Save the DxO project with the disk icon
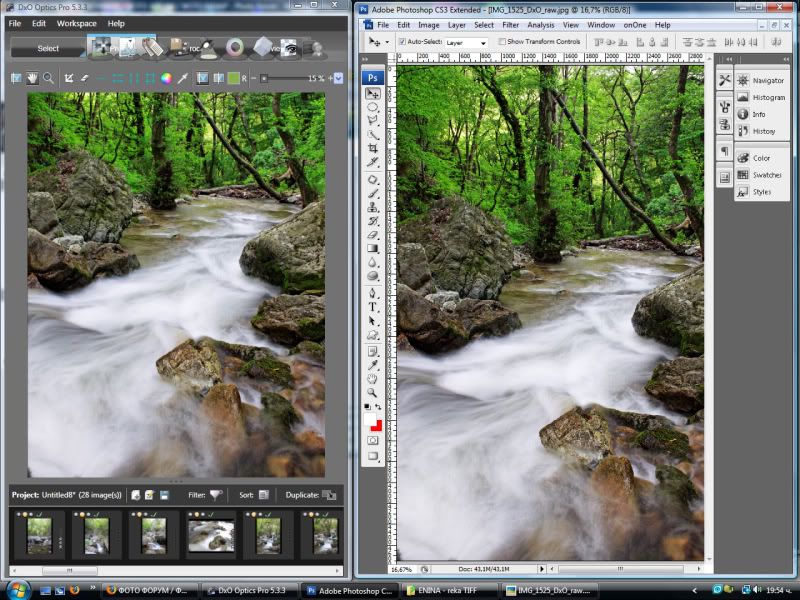 coord(163,495)
